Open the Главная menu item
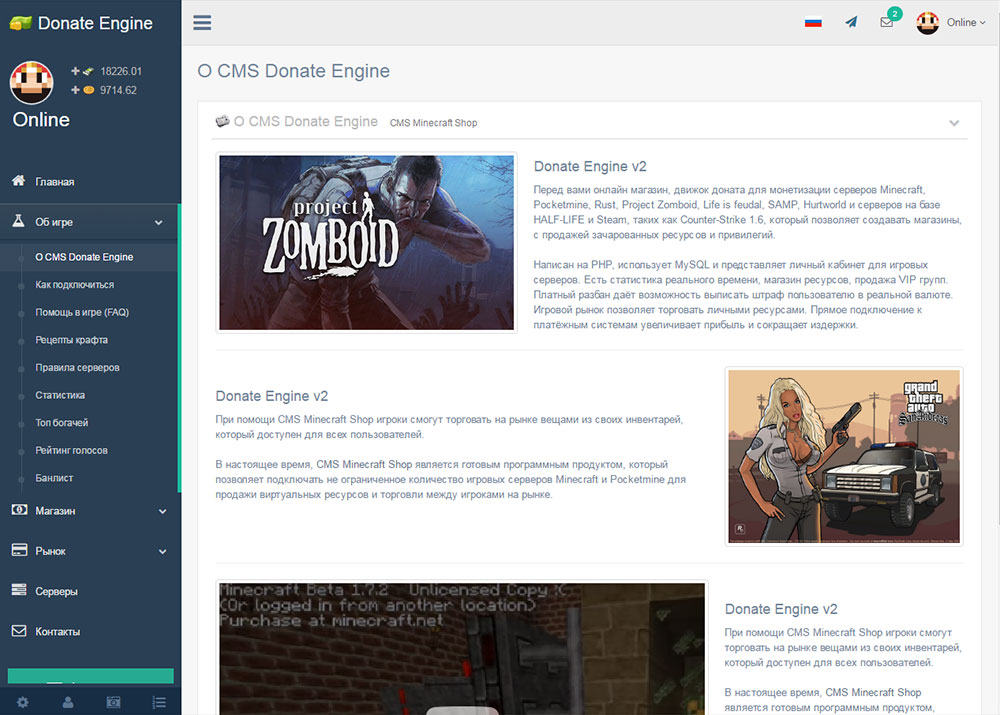This screenshot has width=1000, height=715. point(55,182)
